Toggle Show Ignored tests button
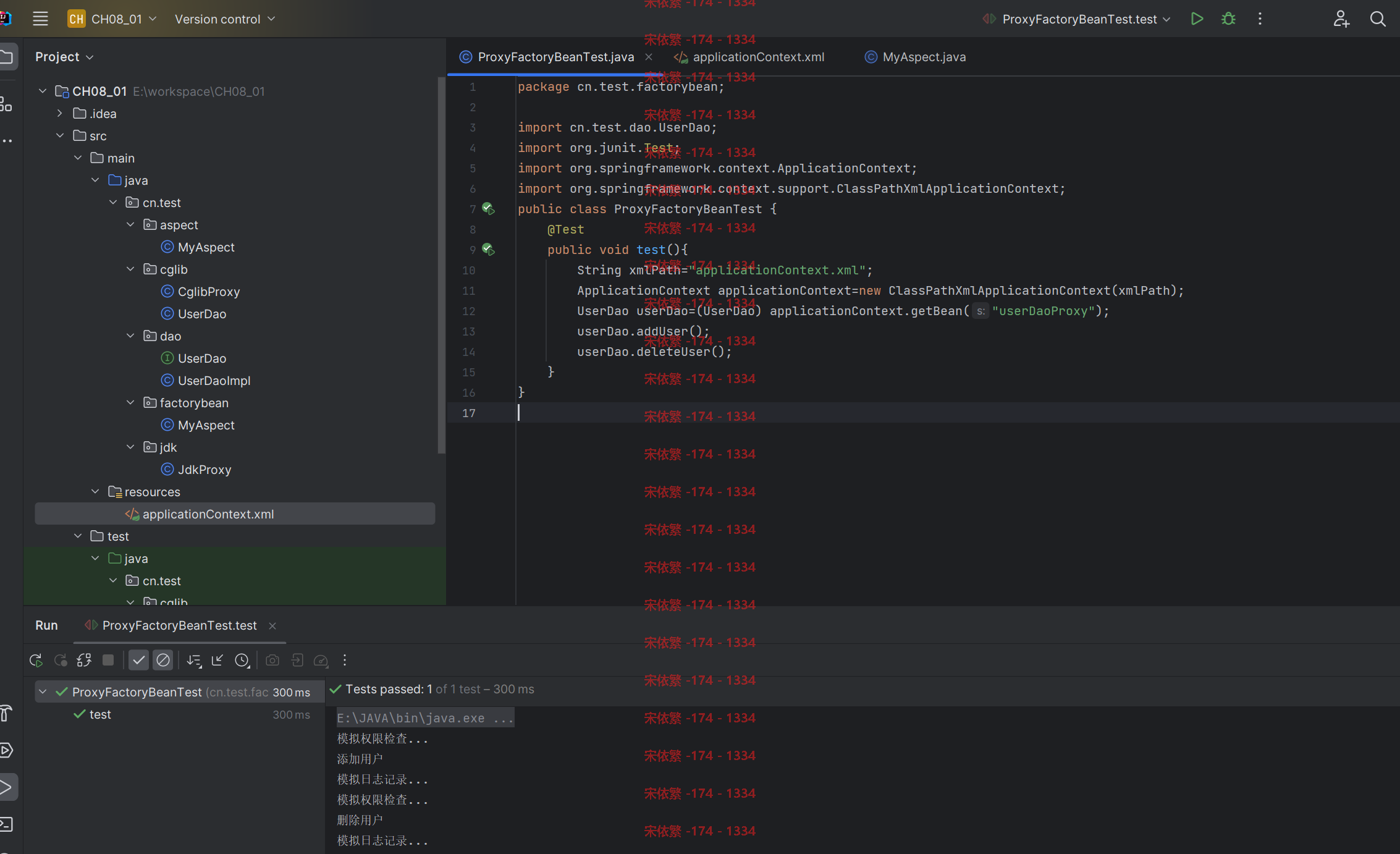1400x854 pixels. pyautogui.click(x=163, y=660)
